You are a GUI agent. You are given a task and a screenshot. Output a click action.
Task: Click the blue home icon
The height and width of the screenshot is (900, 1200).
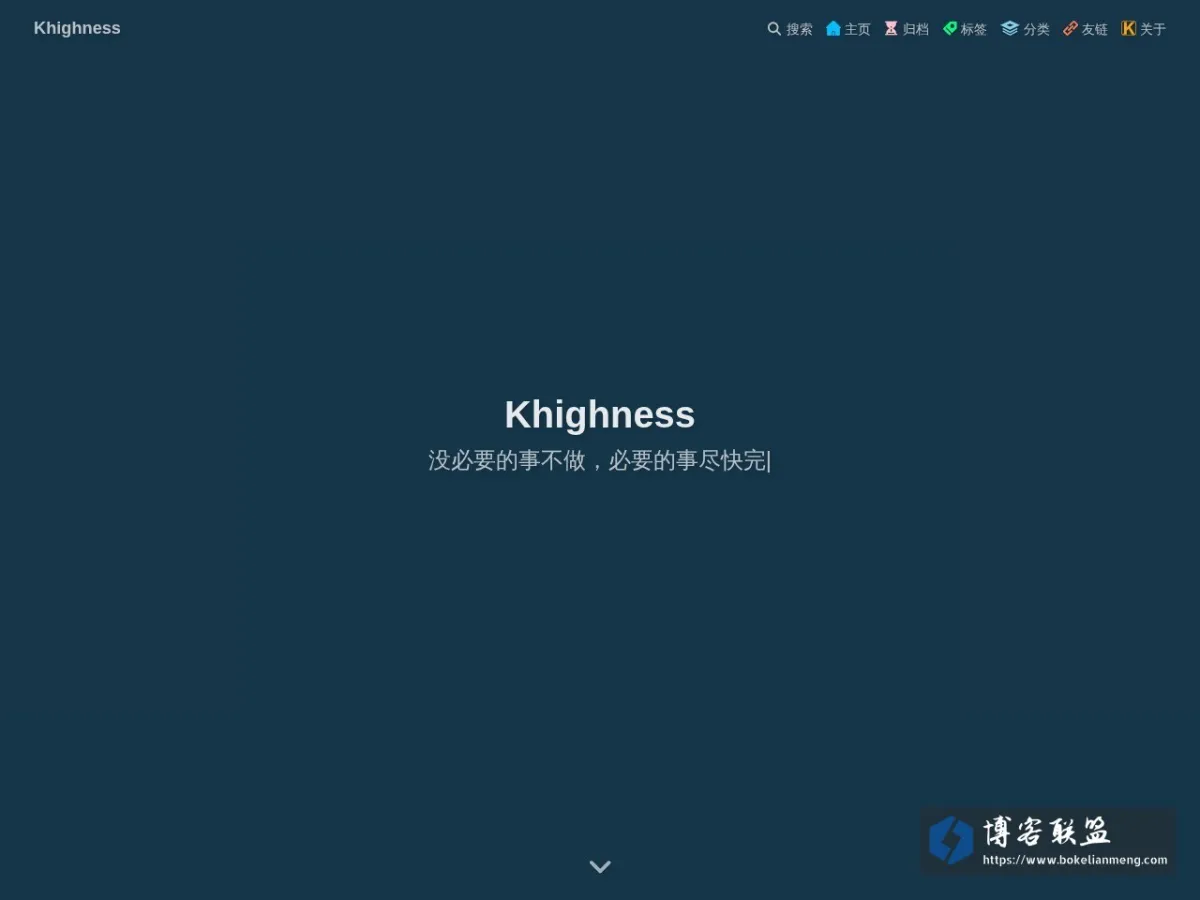[x=833, y=29]
